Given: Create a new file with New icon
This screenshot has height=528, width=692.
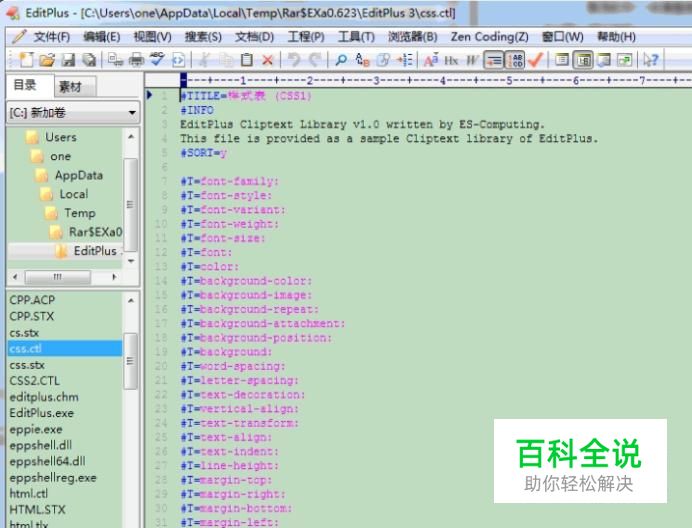Looking at the screenshot, I should [25, 60].
